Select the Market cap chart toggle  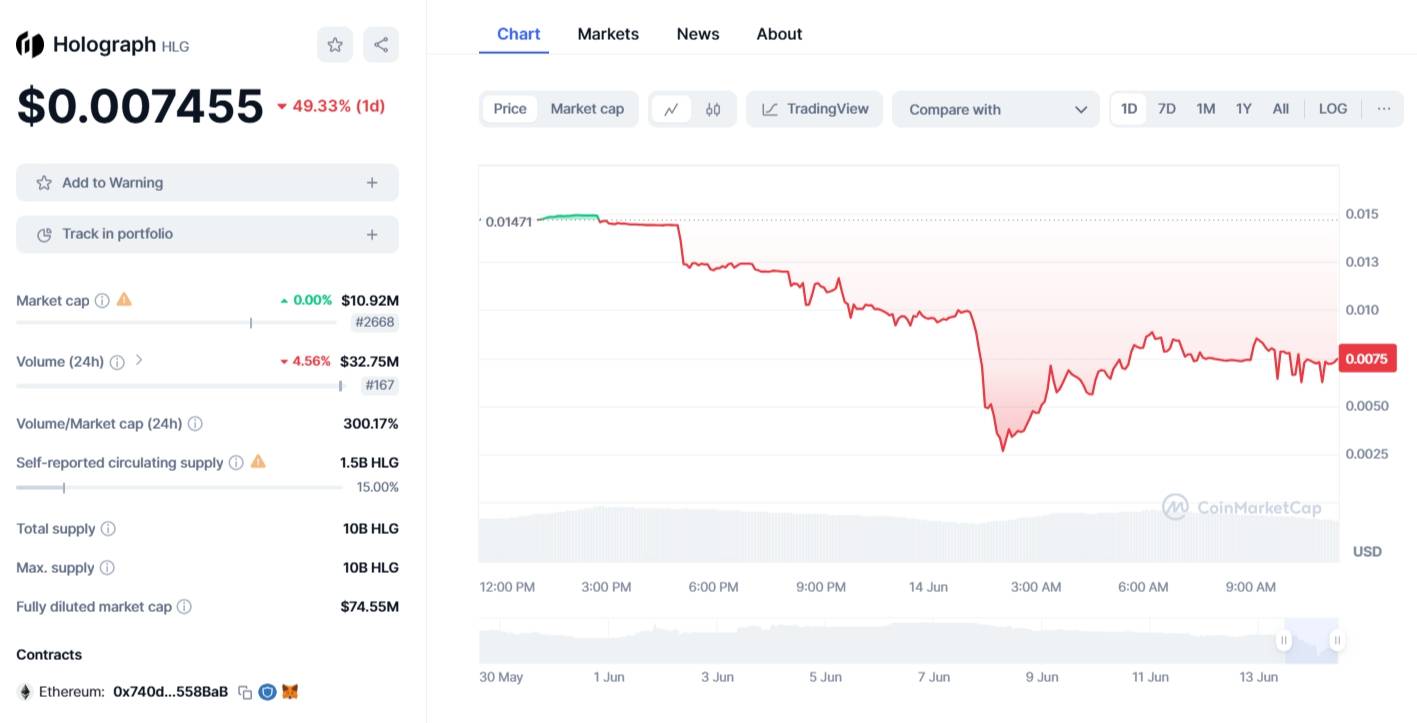[x=587, y=109]
